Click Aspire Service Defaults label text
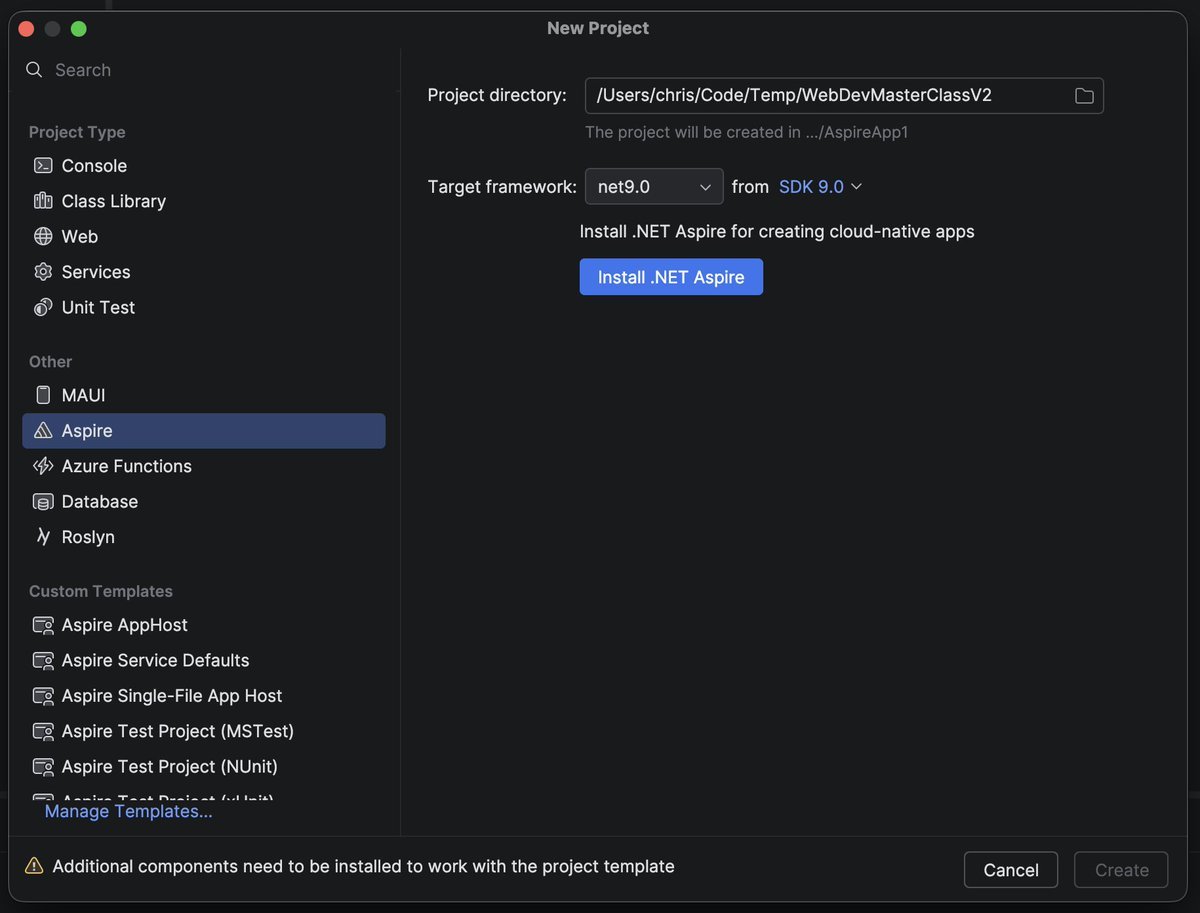The image size is (1200, 913). [155, 661]
